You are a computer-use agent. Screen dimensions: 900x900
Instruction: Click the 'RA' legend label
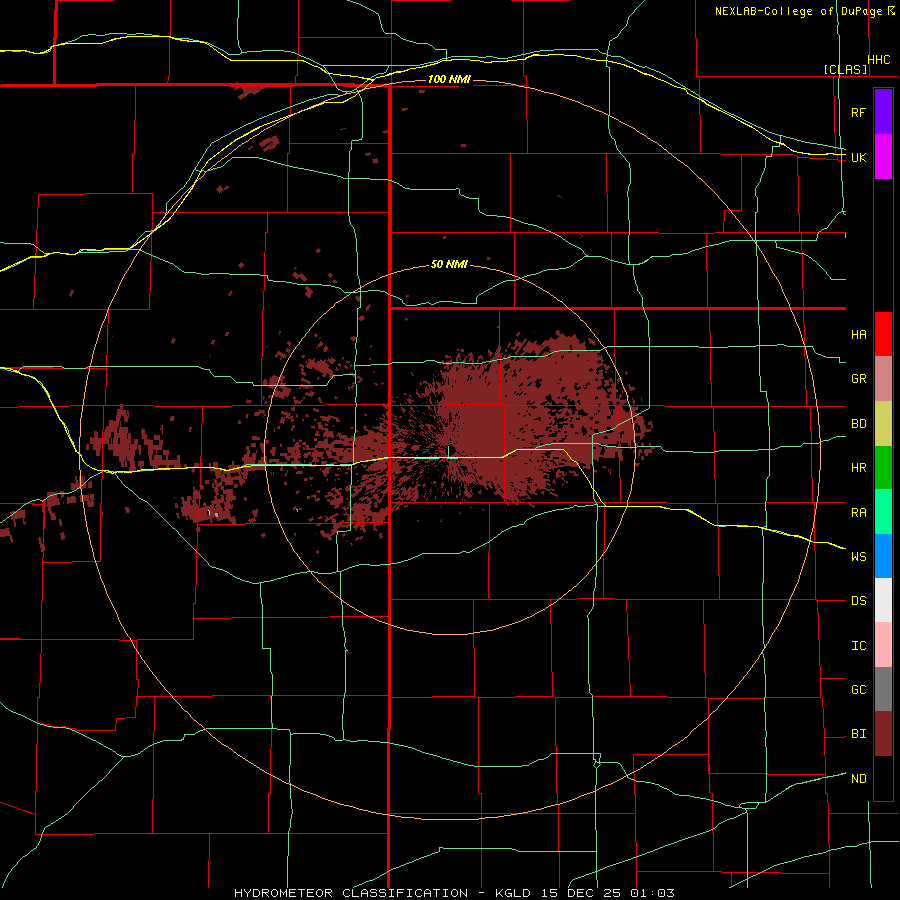tap(859, 513)
